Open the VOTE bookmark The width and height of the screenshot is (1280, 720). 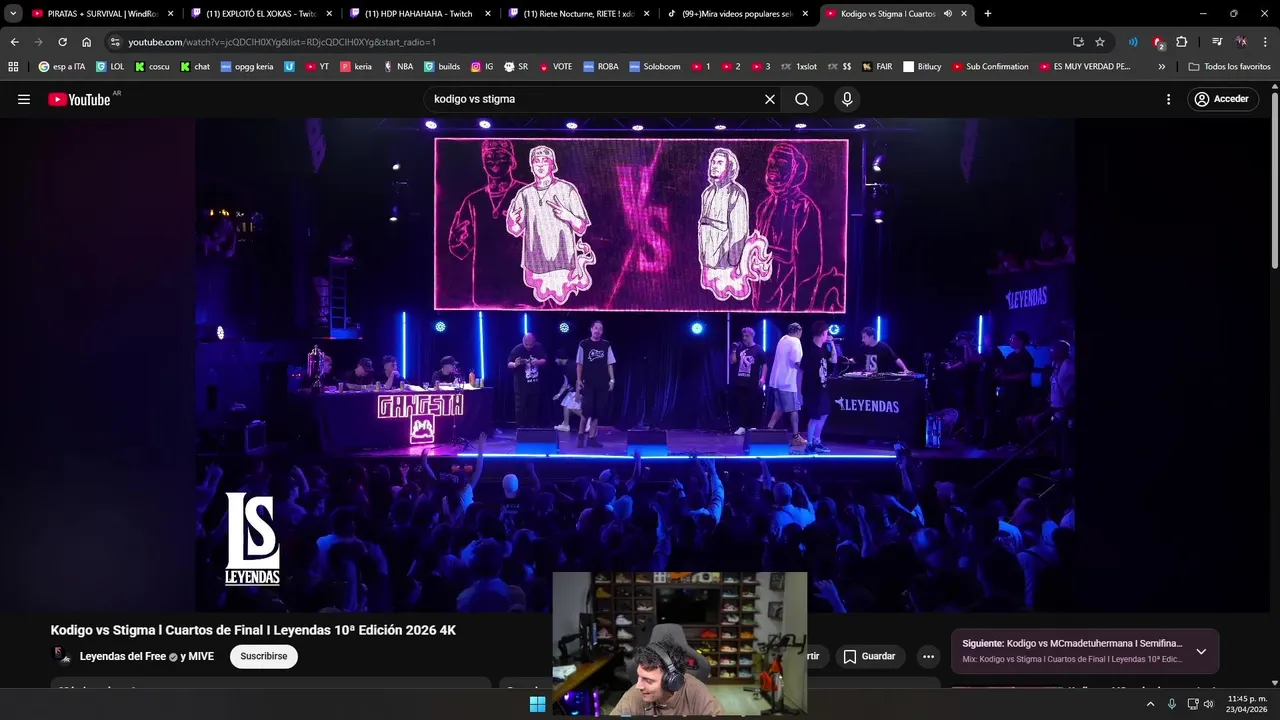pyautogui.click(x=556, y=67)
